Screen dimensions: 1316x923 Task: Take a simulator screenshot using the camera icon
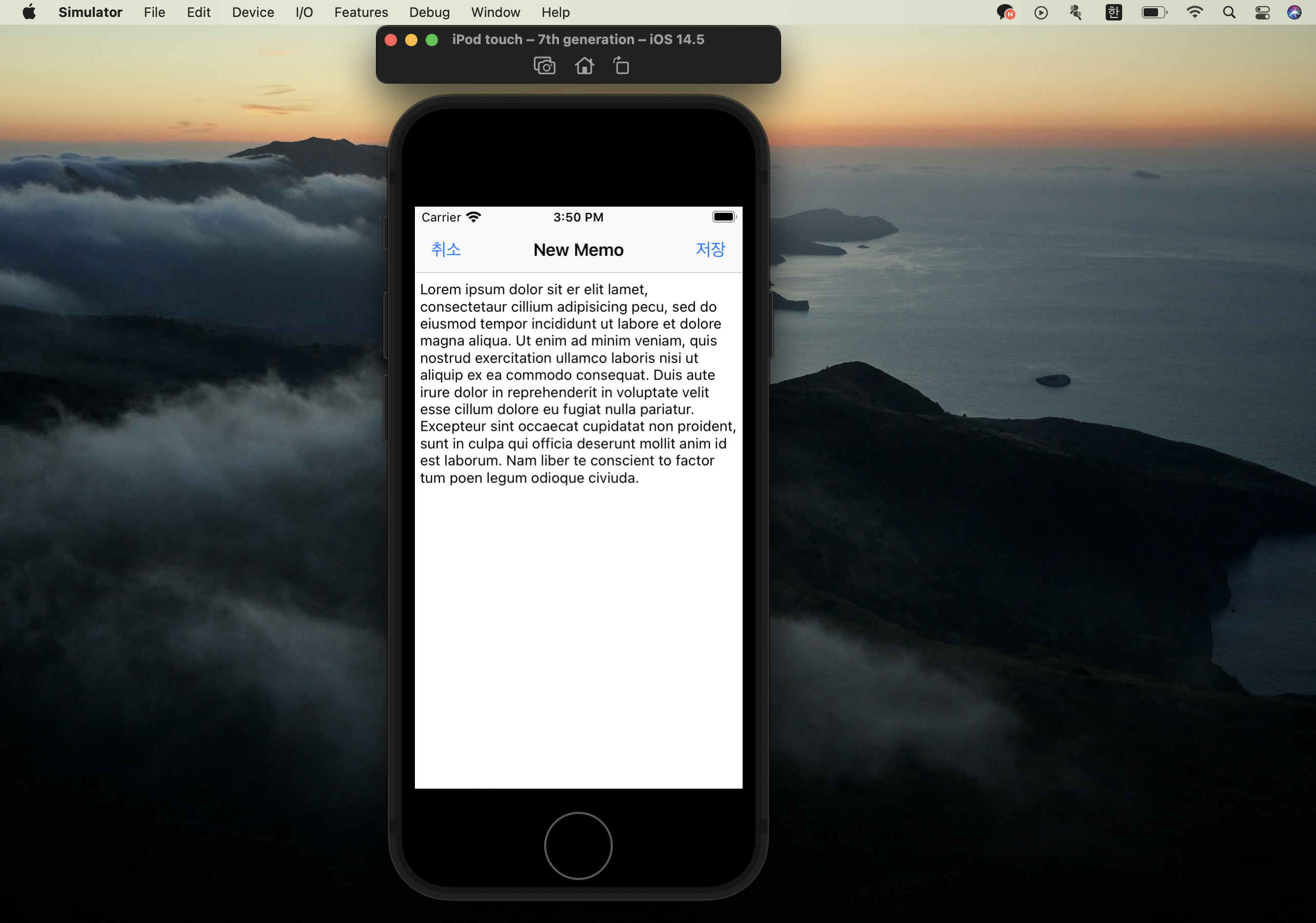[544, 66]
